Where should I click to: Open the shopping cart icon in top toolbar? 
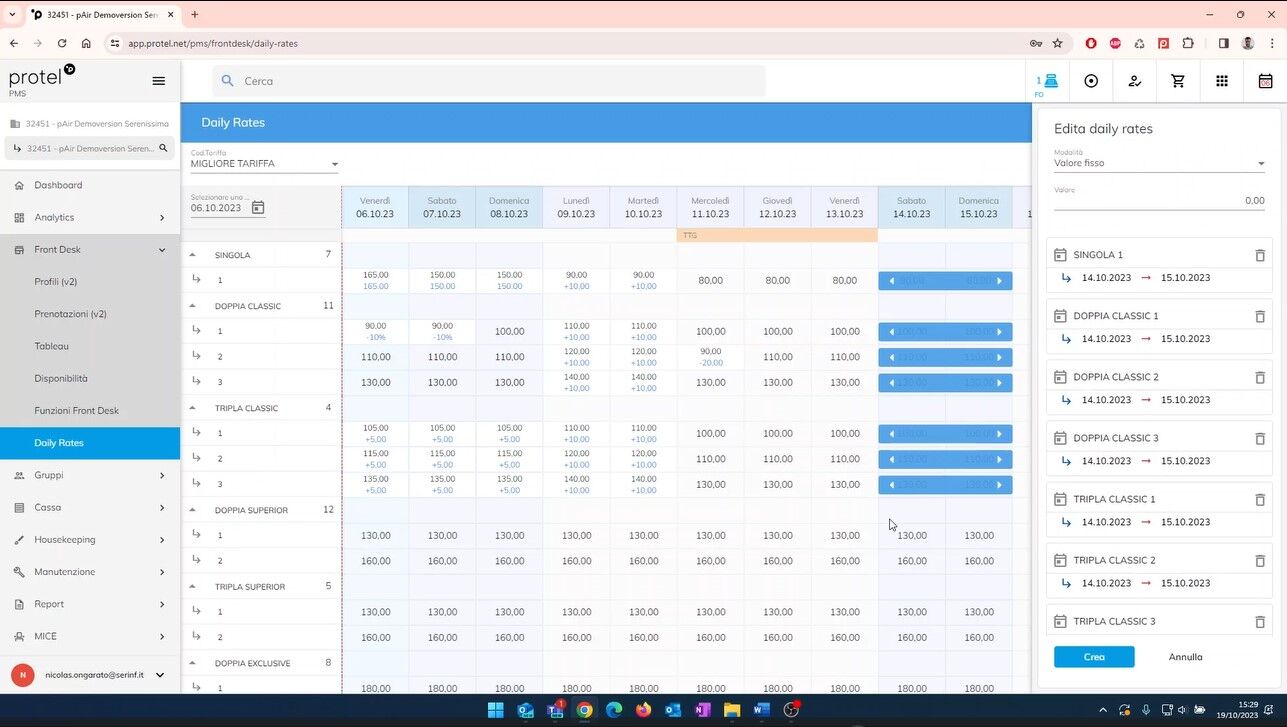click(x=1178, y=81)
